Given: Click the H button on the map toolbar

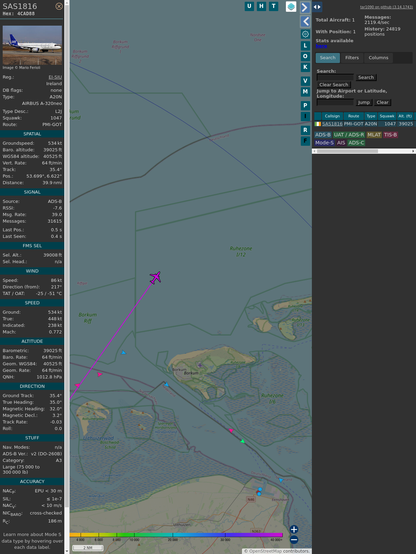Looking at the screenshot, I should [261, 6].
